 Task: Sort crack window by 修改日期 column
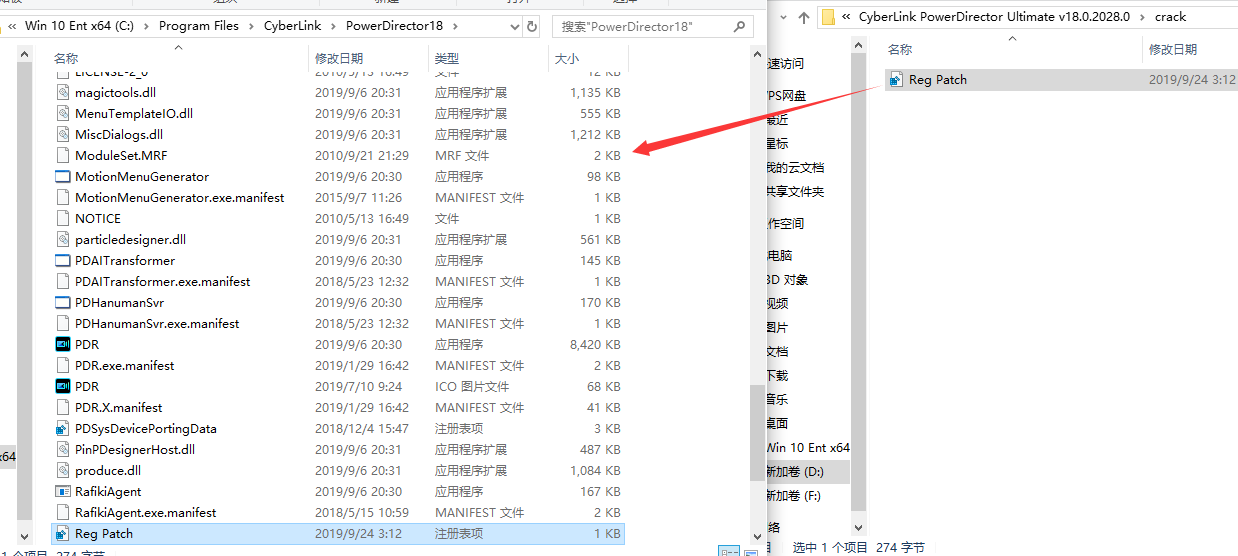[x=1173, y=49]
